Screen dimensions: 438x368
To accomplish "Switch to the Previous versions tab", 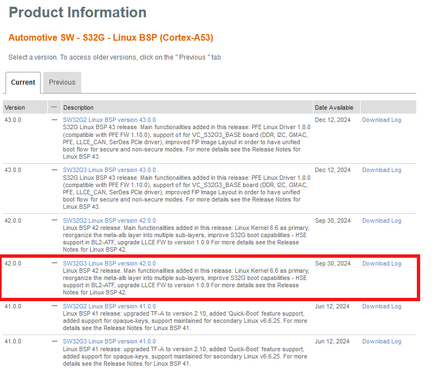I will (62, 82).
